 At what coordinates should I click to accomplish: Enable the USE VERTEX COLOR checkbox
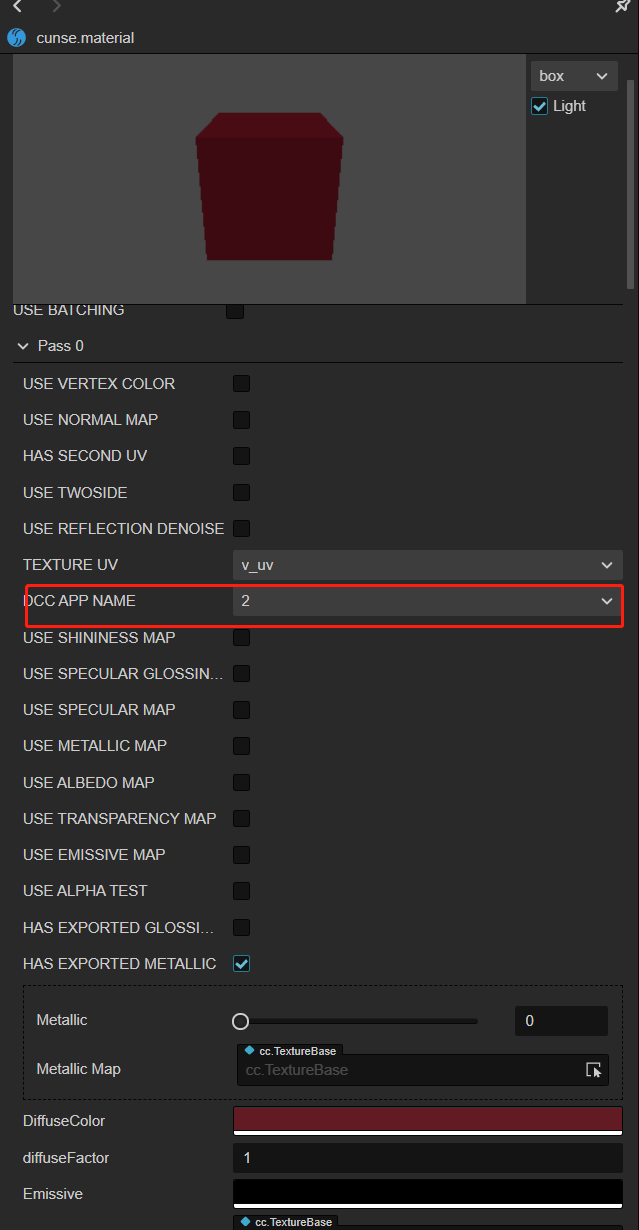click(x=241, y=384)
